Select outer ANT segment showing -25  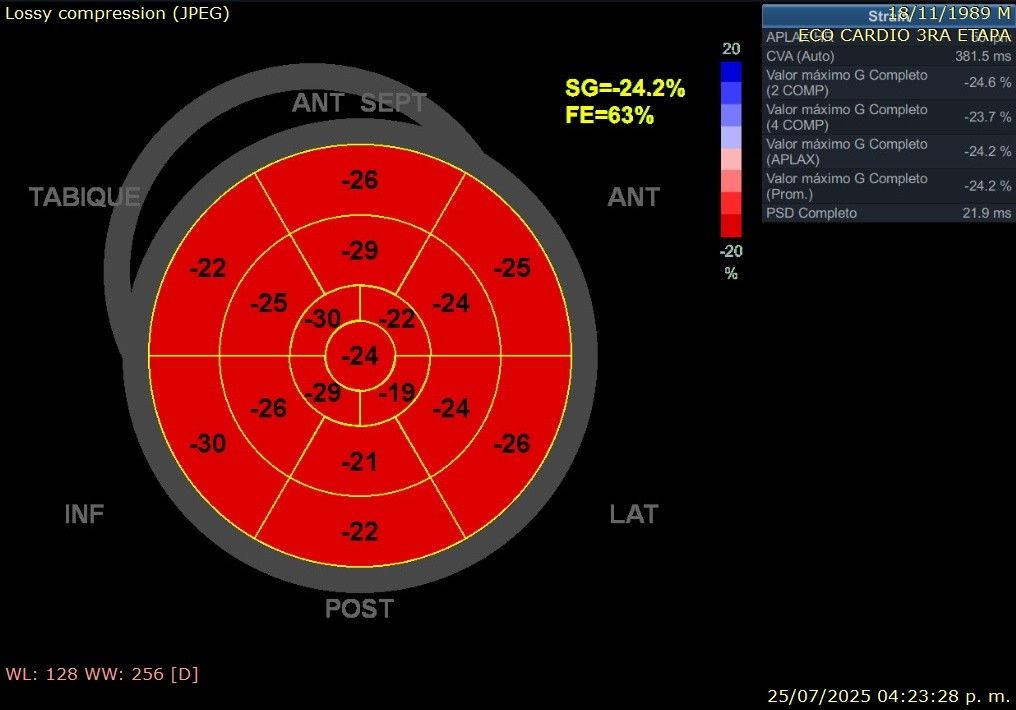[511, 268]
